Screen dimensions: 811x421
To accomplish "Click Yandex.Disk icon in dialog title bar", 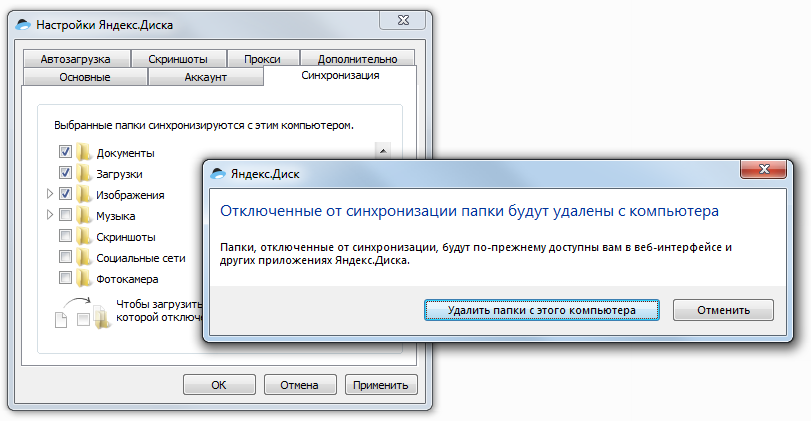I will click(x=218, y=173).
